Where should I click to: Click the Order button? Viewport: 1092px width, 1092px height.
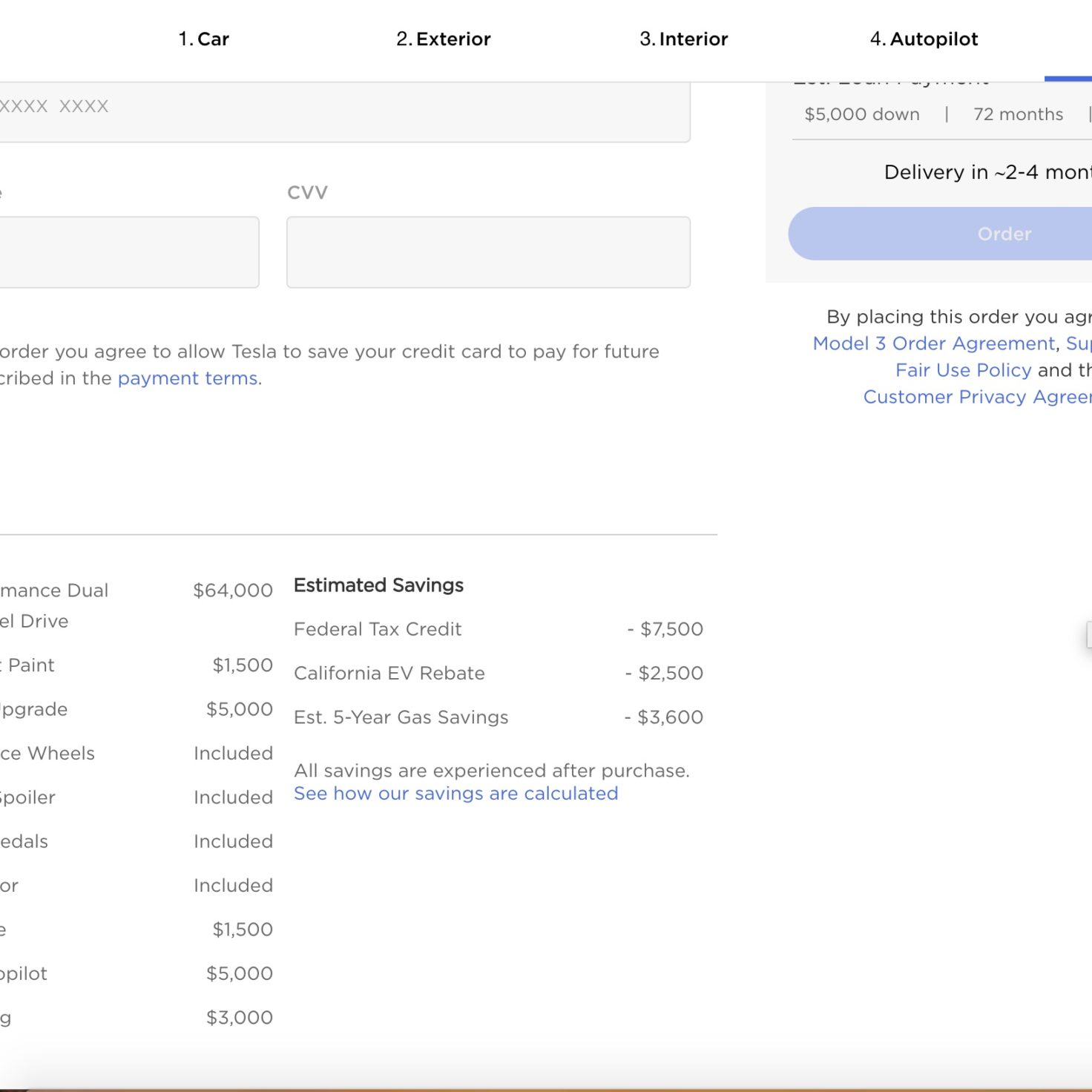point(940,234)
